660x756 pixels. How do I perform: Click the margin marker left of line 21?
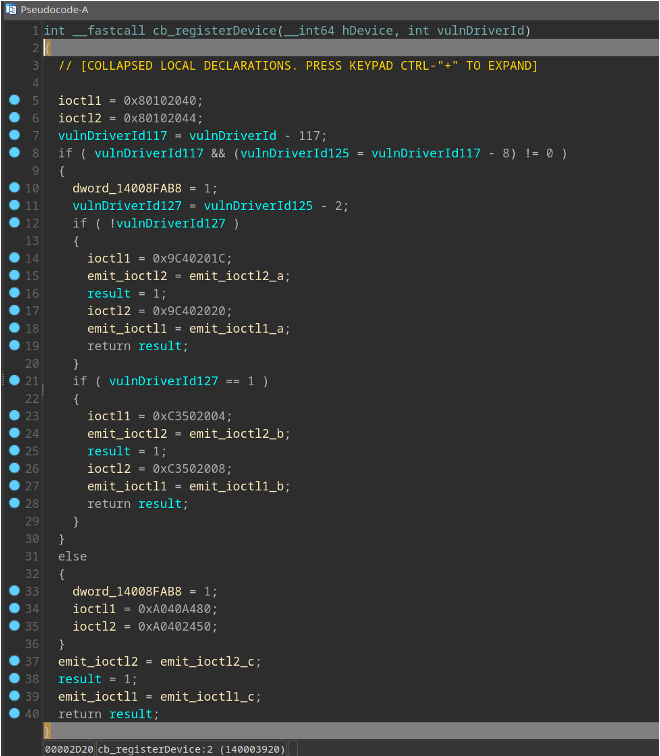pos(5,381)
